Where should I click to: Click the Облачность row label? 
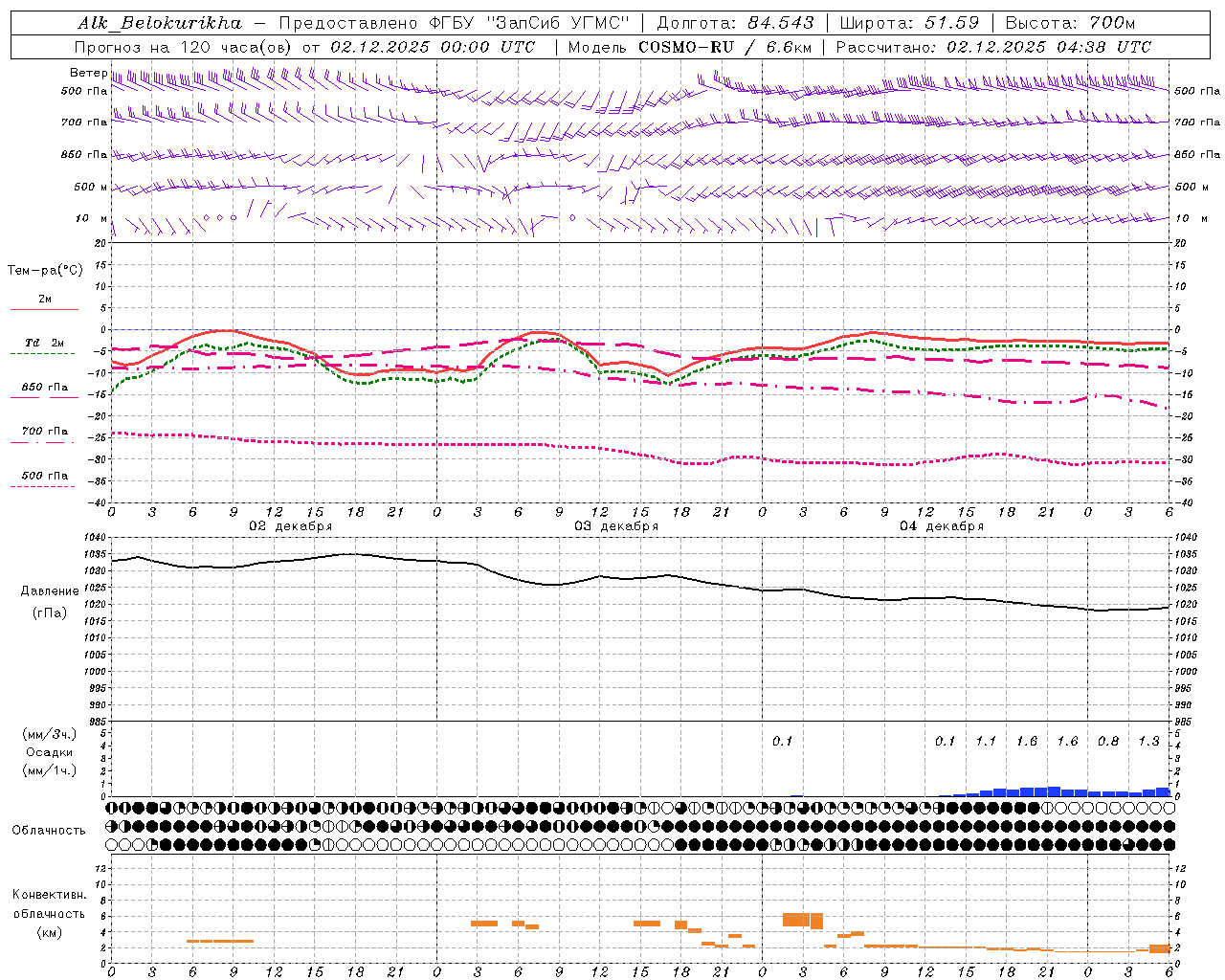click(x=49, y=831)
